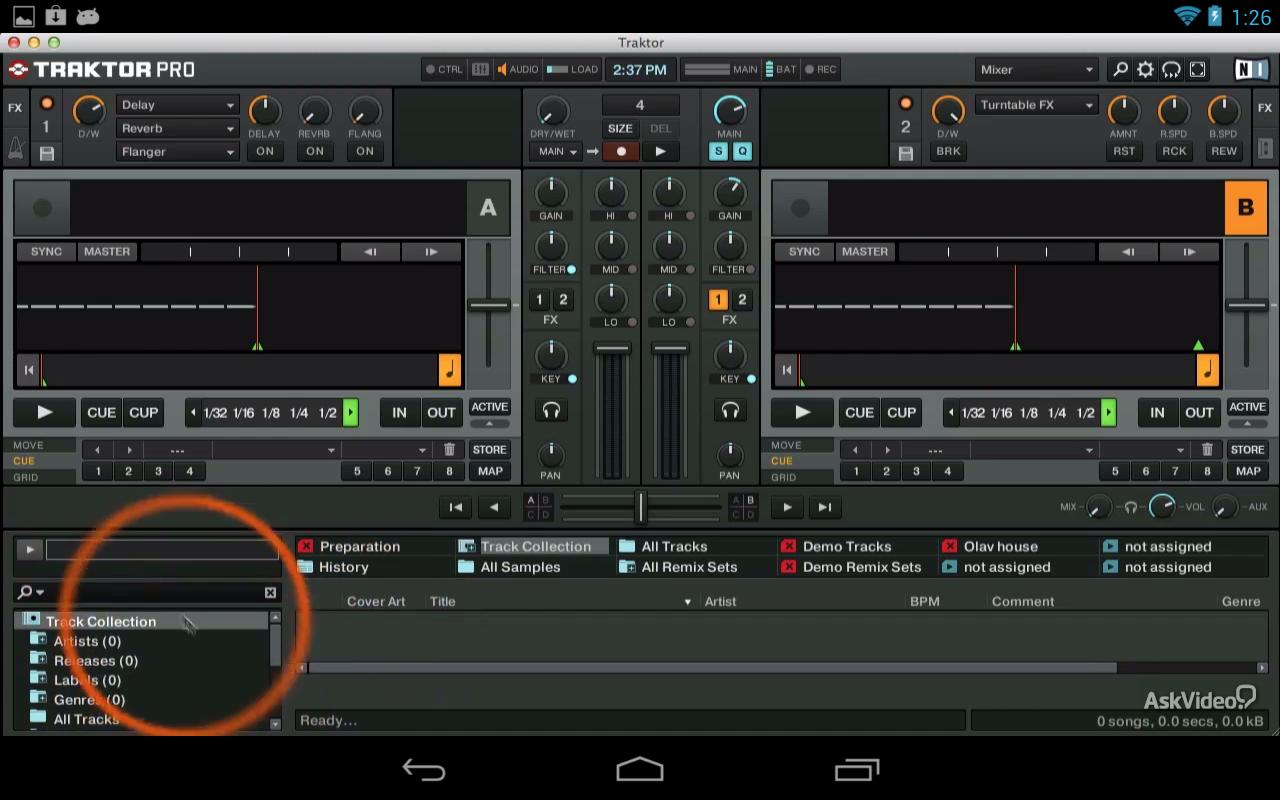
Task: Click the BRK button in FX unit 2
Action: pyautogui.click(x=948, y=151)
